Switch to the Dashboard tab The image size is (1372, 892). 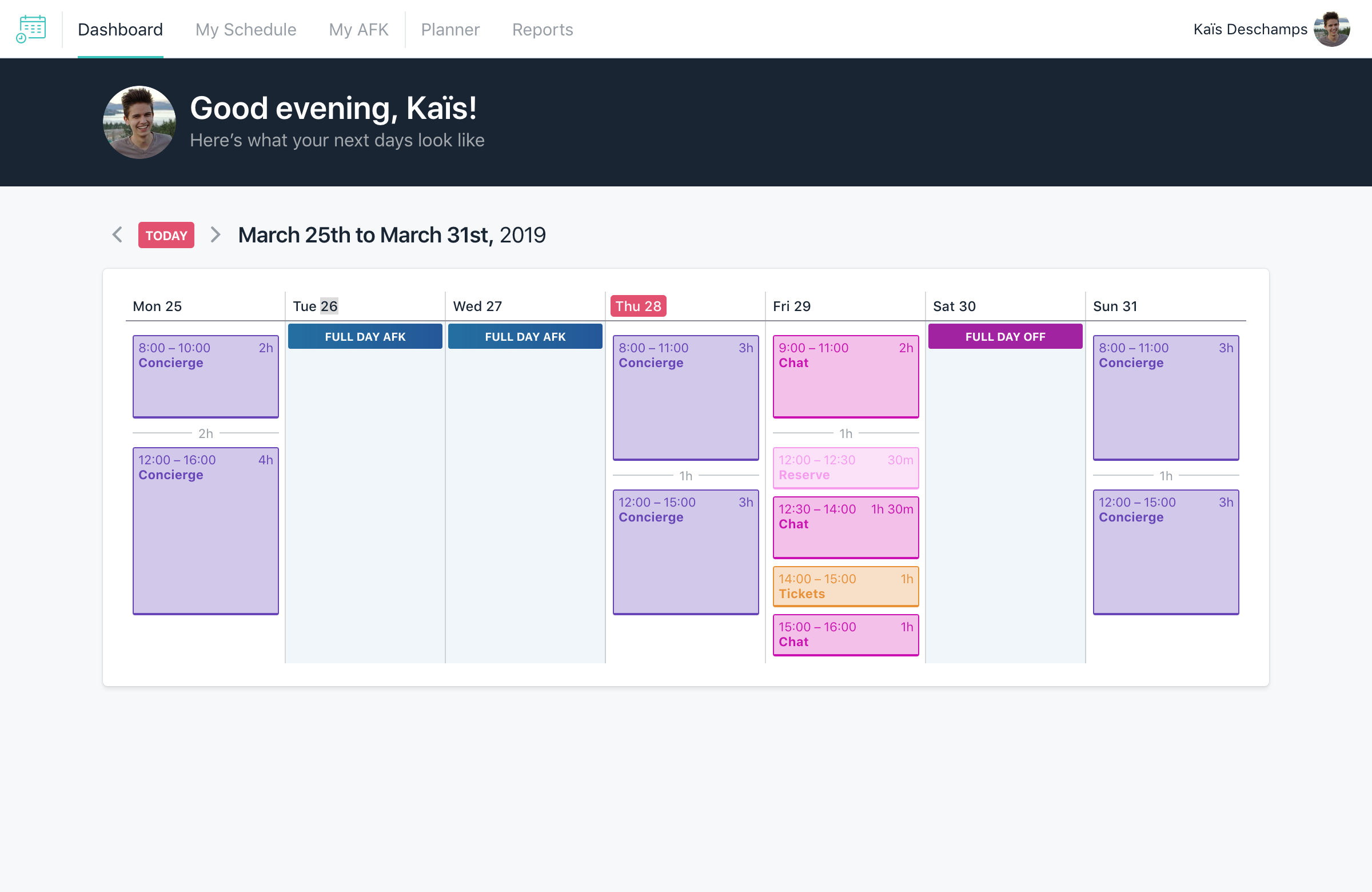point(120,29)
